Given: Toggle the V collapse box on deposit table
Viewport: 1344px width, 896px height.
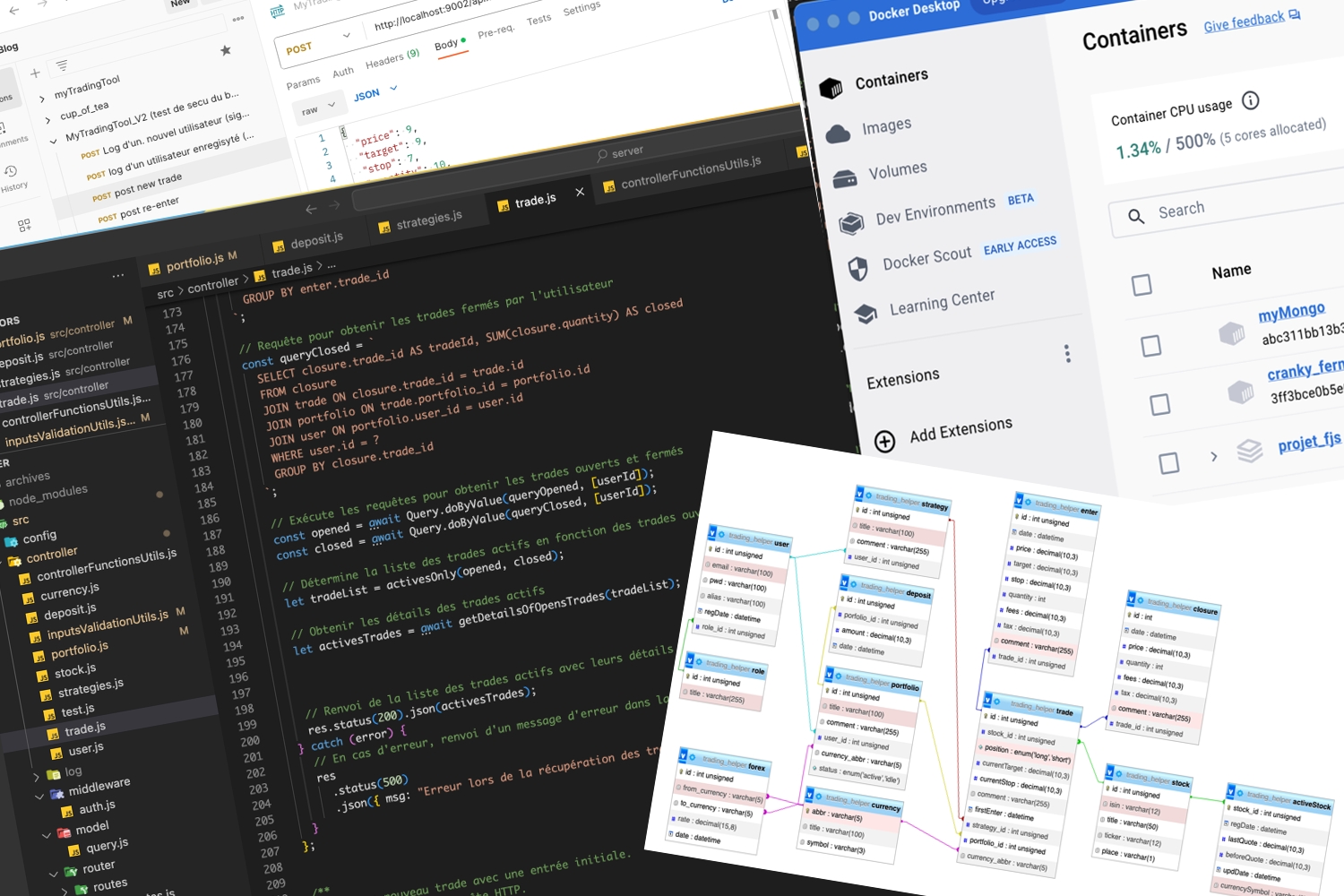Looking at the screenshot, I should (x=846, y=582).
